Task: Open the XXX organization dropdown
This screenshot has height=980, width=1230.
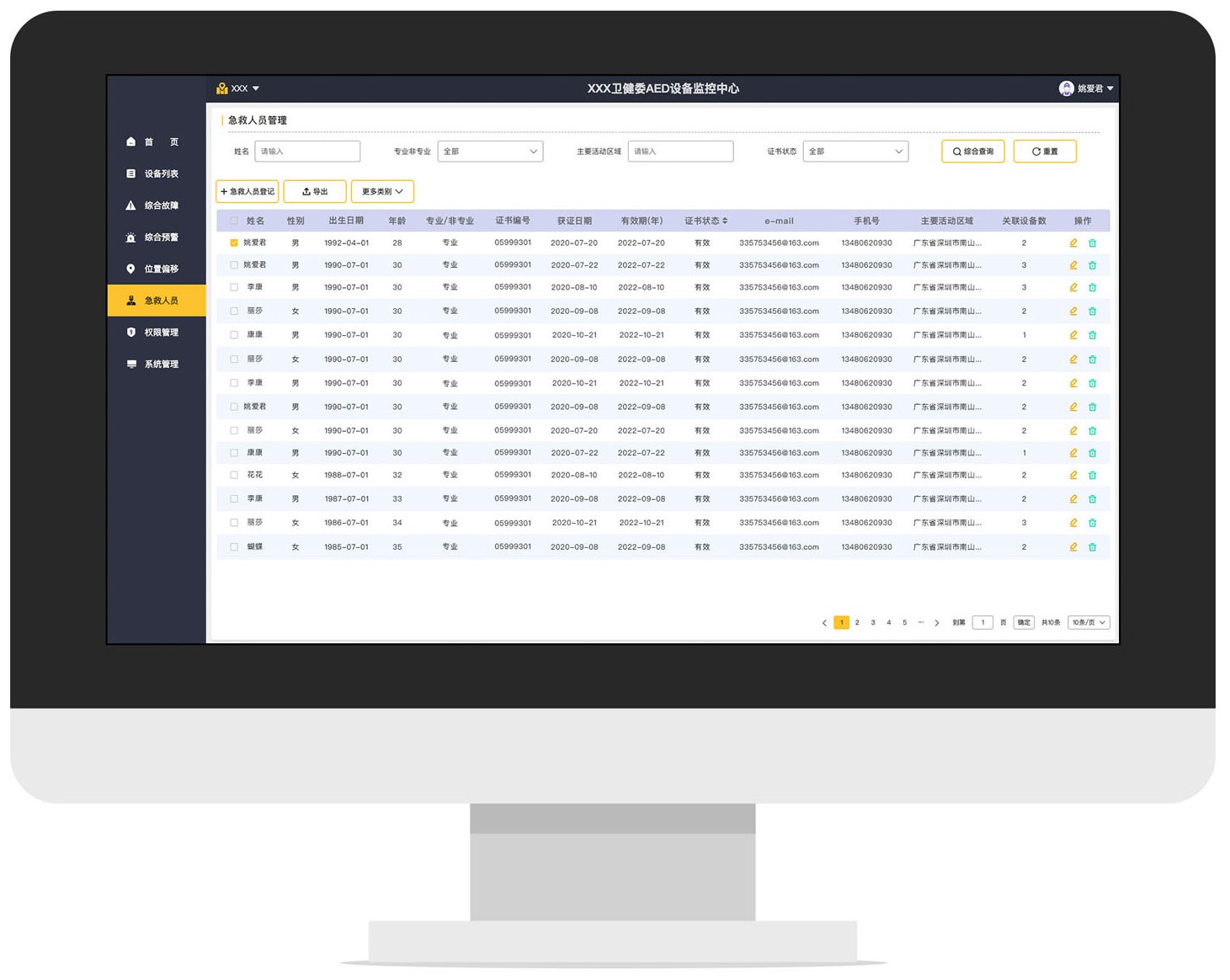Action: [238, 88]
